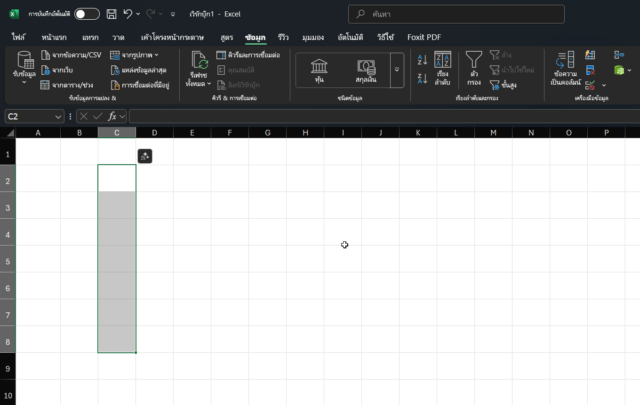The image size is (640, 405).
Task: Click cell C2 in the selection
Action: [117, 178]
